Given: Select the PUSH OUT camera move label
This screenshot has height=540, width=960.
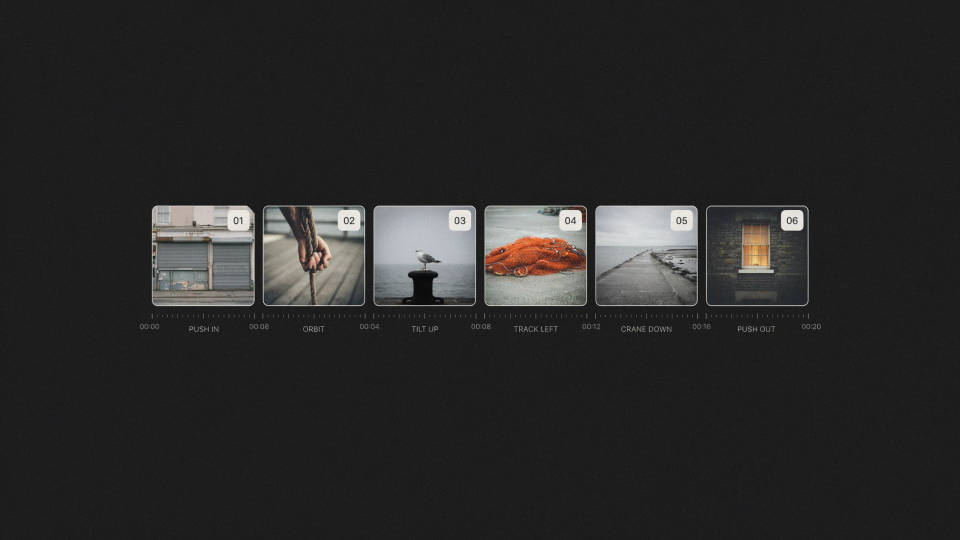Looking at the screenshot, I should click(756, 329).
